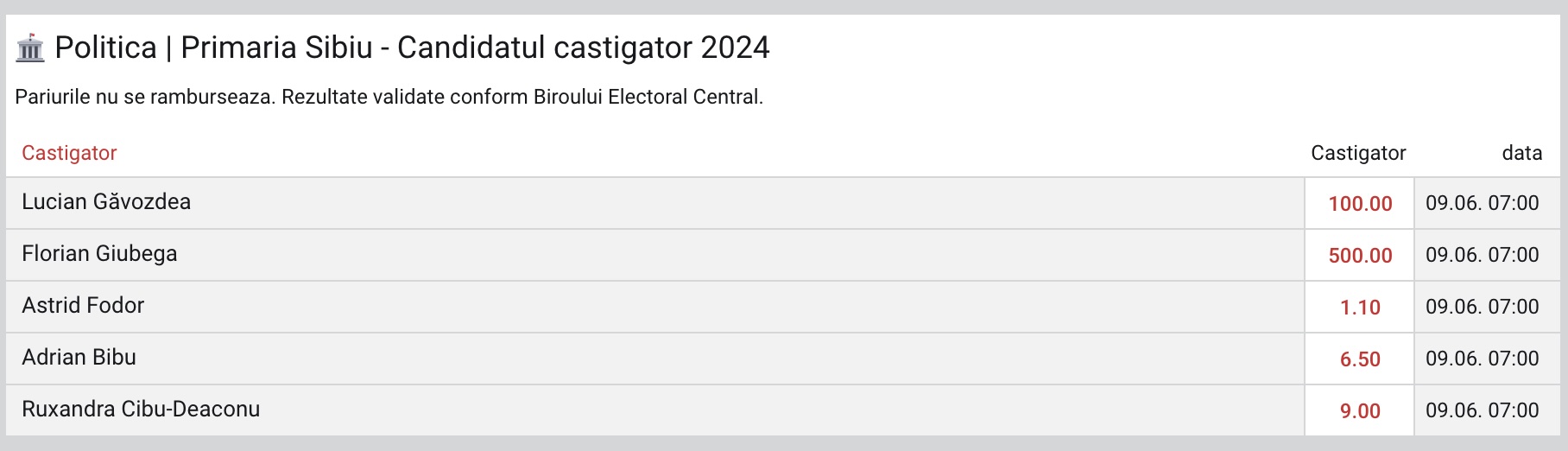
Task: Click the Politica government building icon
Action: [30, 48]
